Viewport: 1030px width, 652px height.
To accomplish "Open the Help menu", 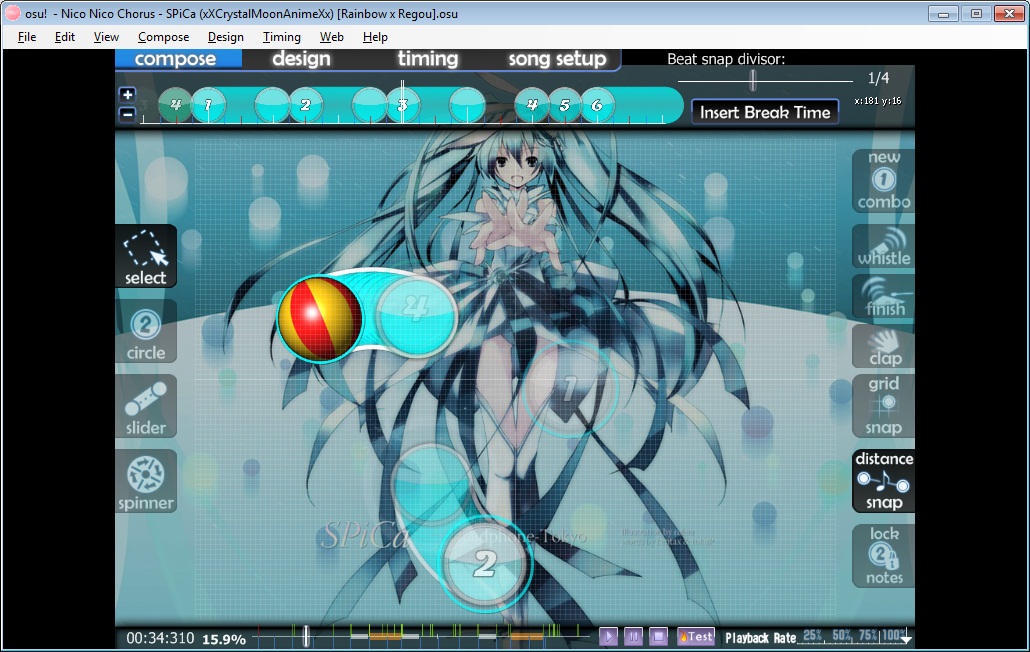I will coord(375,37).
